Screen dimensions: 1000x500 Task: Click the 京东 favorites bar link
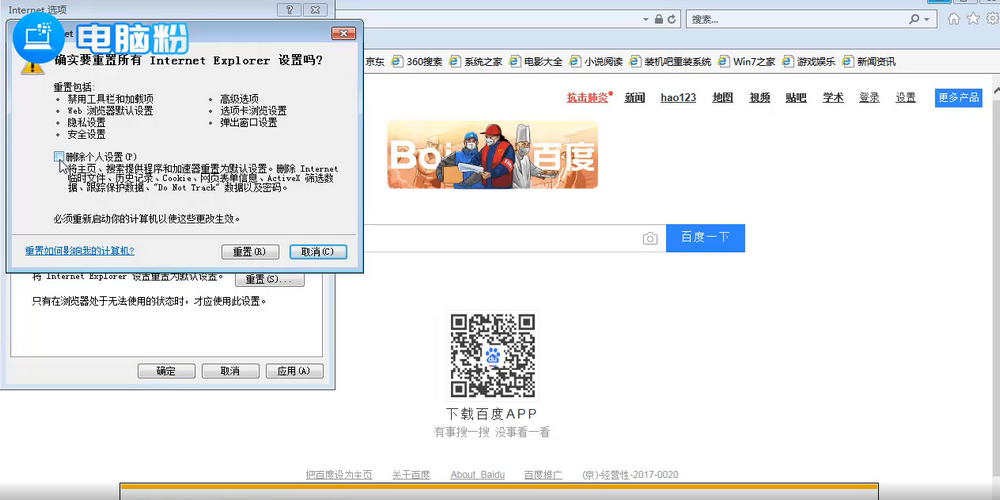[x=375, y=62]
